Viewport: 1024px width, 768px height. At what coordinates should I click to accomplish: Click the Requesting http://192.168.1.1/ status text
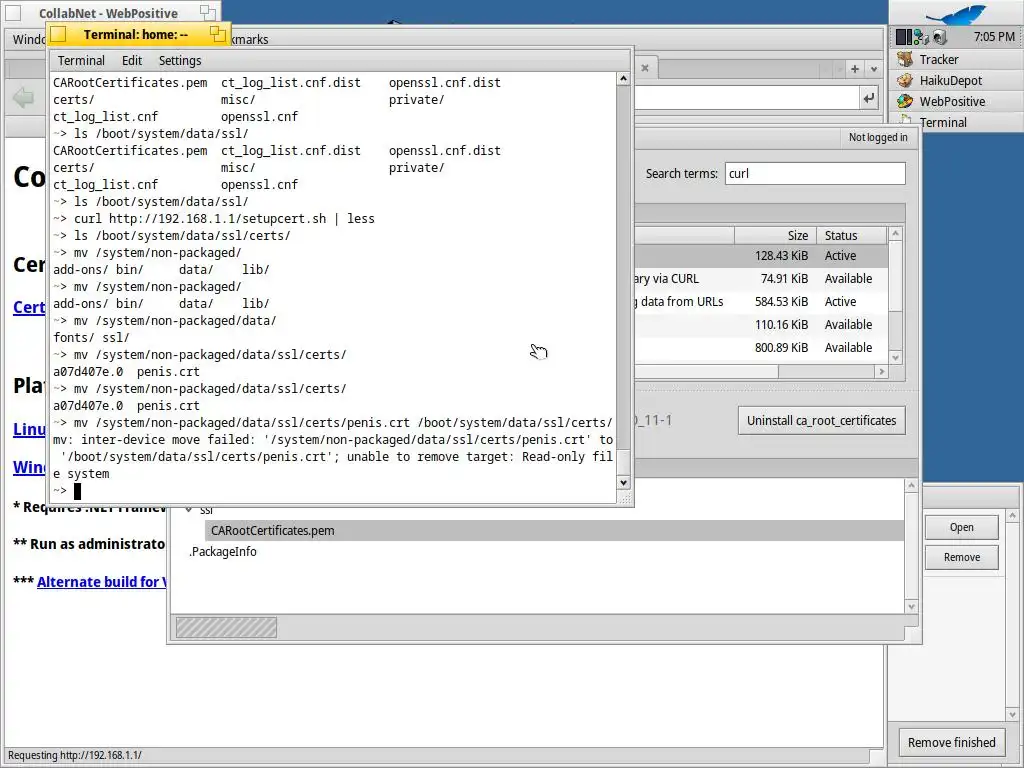[74, 756]
